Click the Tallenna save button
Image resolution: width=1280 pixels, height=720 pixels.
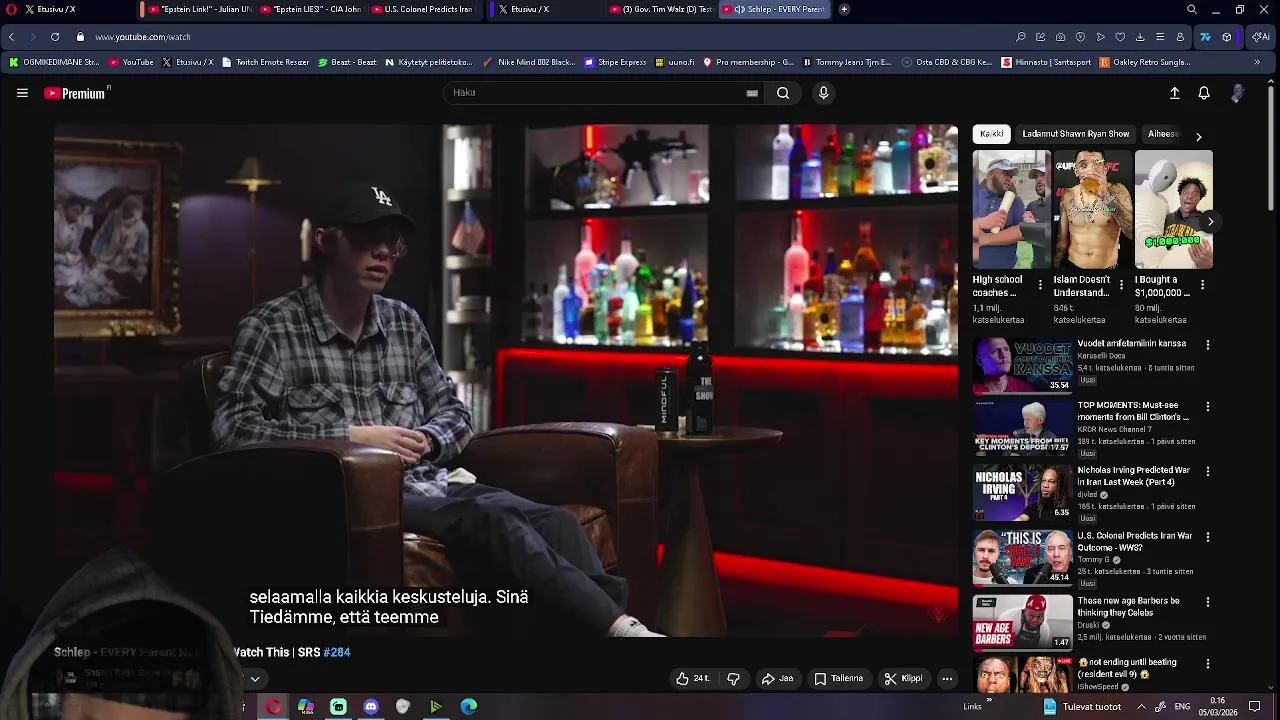coord(838,678)
